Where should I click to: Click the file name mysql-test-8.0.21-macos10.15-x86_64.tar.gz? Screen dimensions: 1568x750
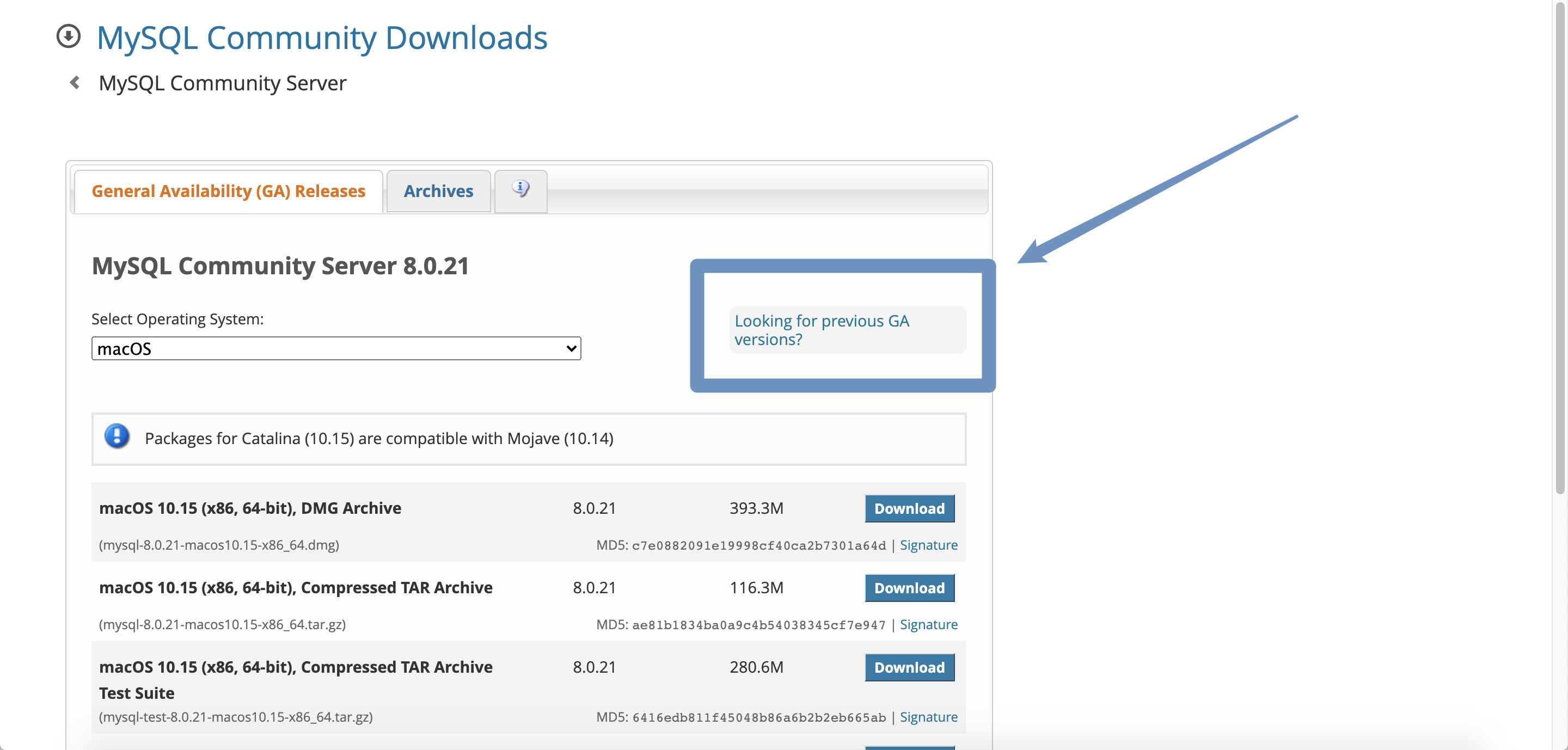(236, 717)
